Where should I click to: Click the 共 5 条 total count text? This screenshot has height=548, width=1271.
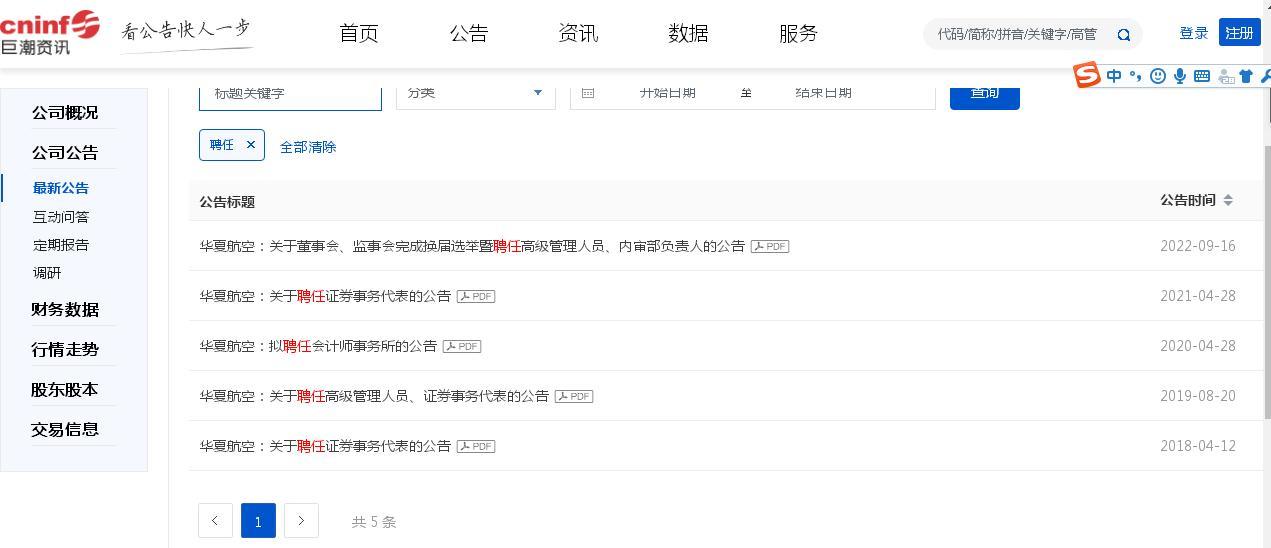[x=374, y=522]
